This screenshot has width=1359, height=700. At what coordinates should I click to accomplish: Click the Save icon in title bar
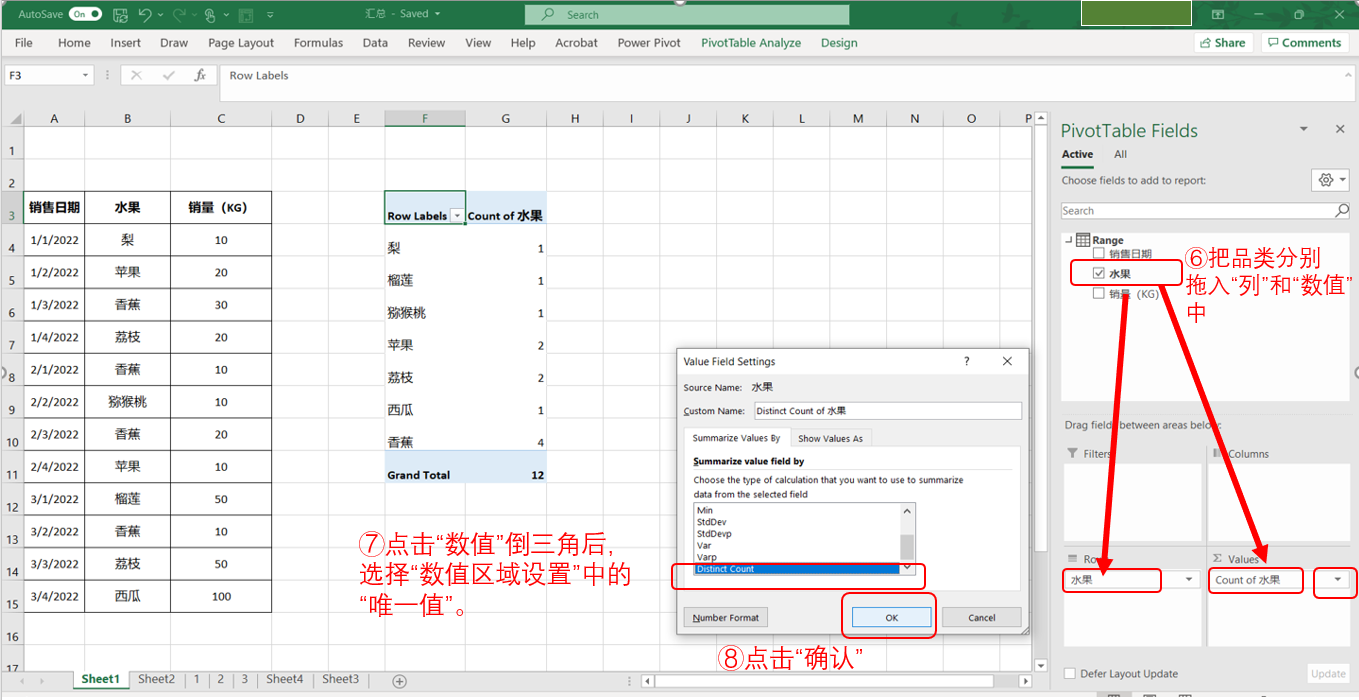pyautogui.click(x=120, y=15)
